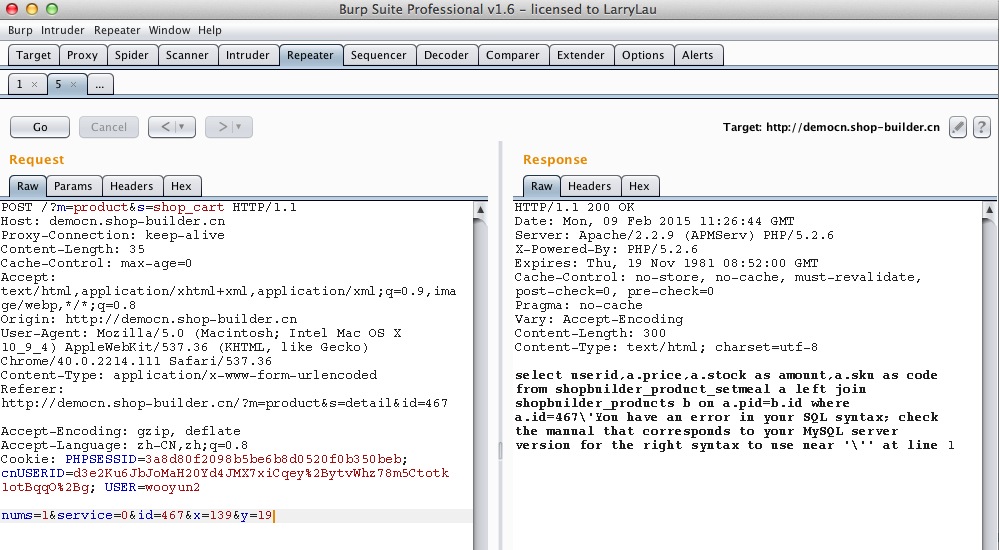This screenshot has width=999, height=550.
Task: Select the Request Params tab
Action: pyautogui.click(x=73, y=186)
